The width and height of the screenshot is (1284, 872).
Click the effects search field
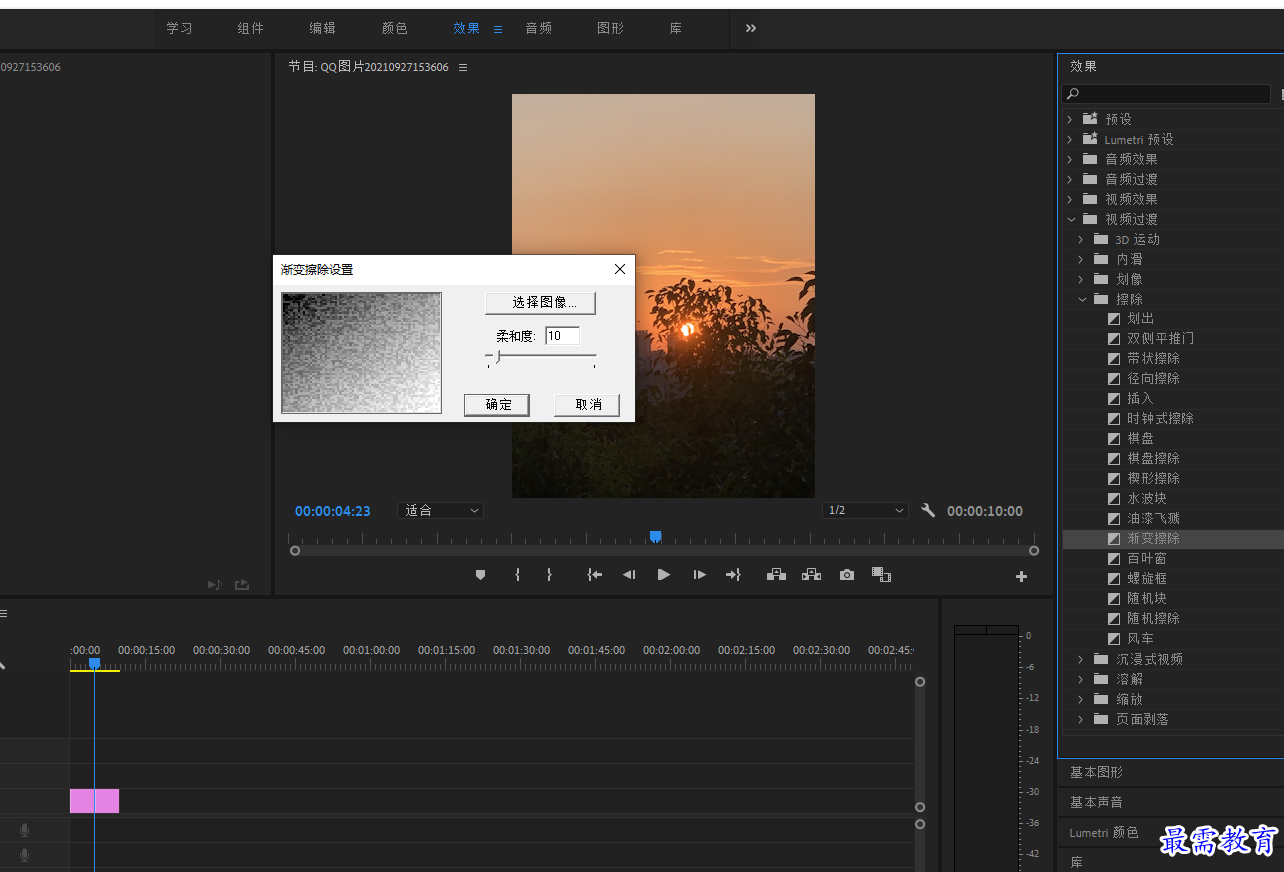pyautogui.click(x=1166, y=94)
